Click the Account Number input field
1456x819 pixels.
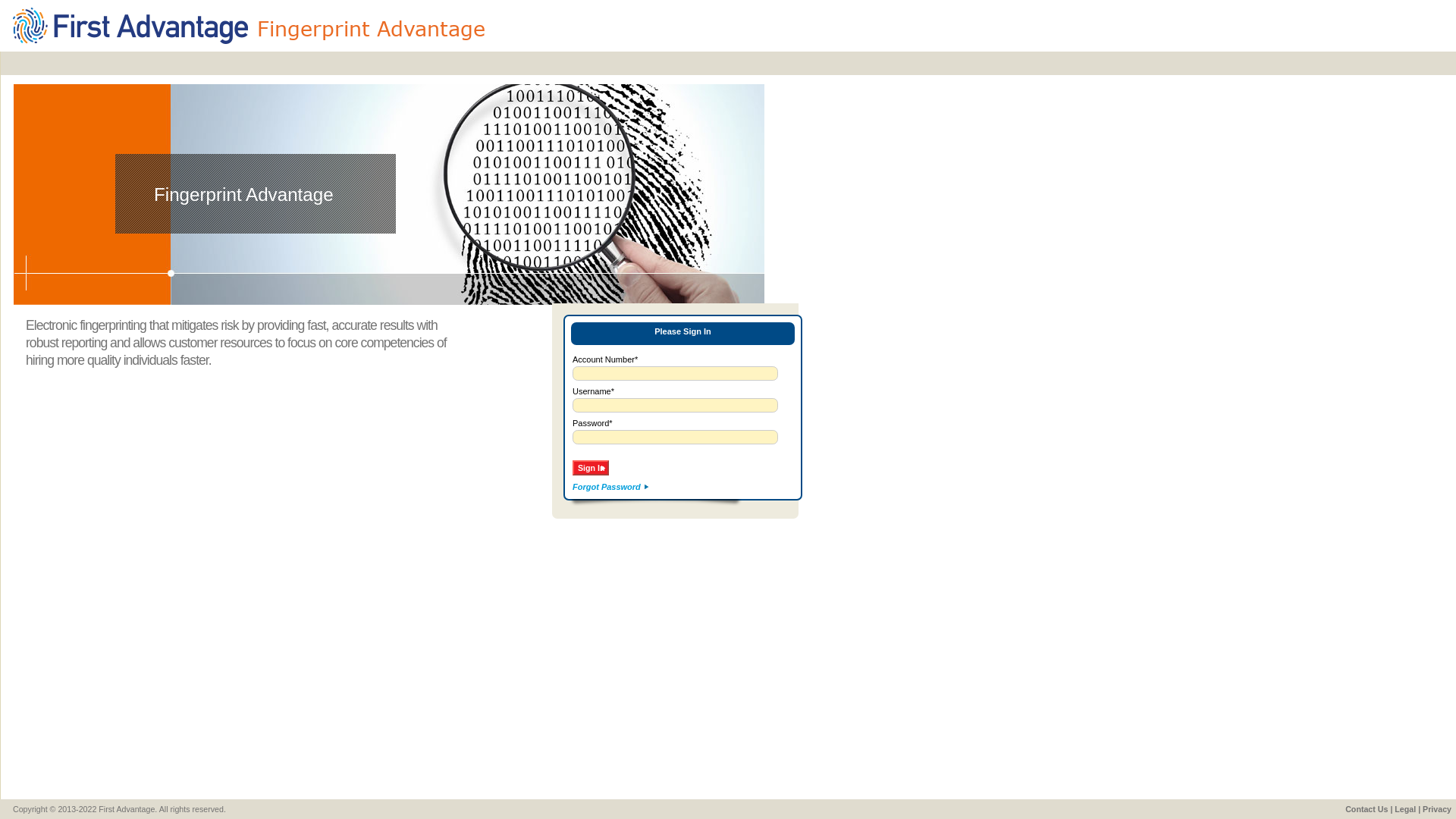(x=675, y=374)
